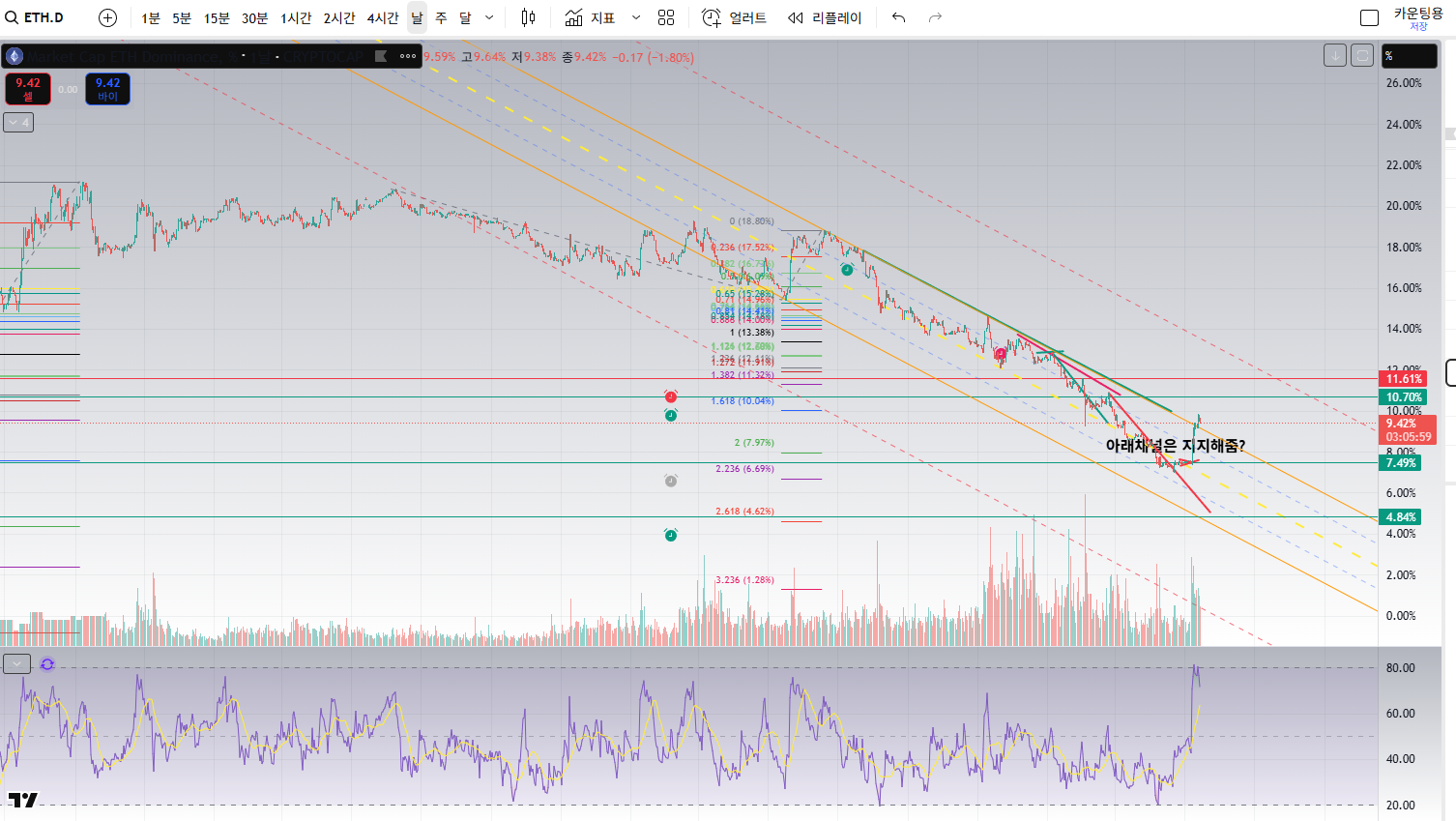Open the gray alarm icon near 2.236 level
1456x821 pixels.
671,481
